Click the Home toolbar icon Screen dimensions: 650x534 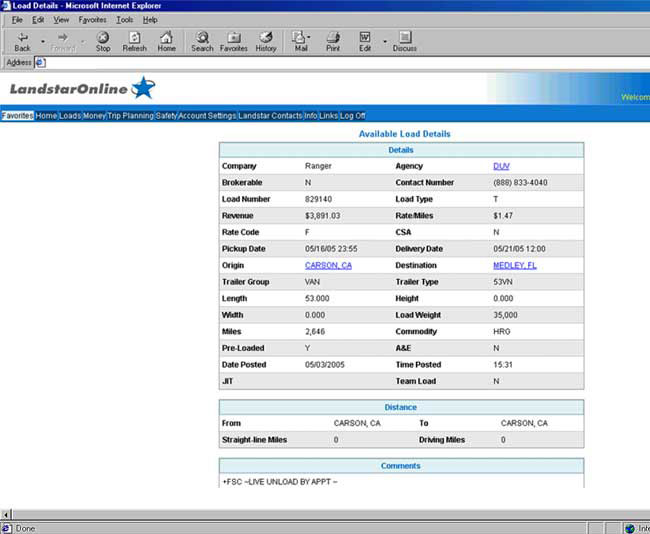166,42
